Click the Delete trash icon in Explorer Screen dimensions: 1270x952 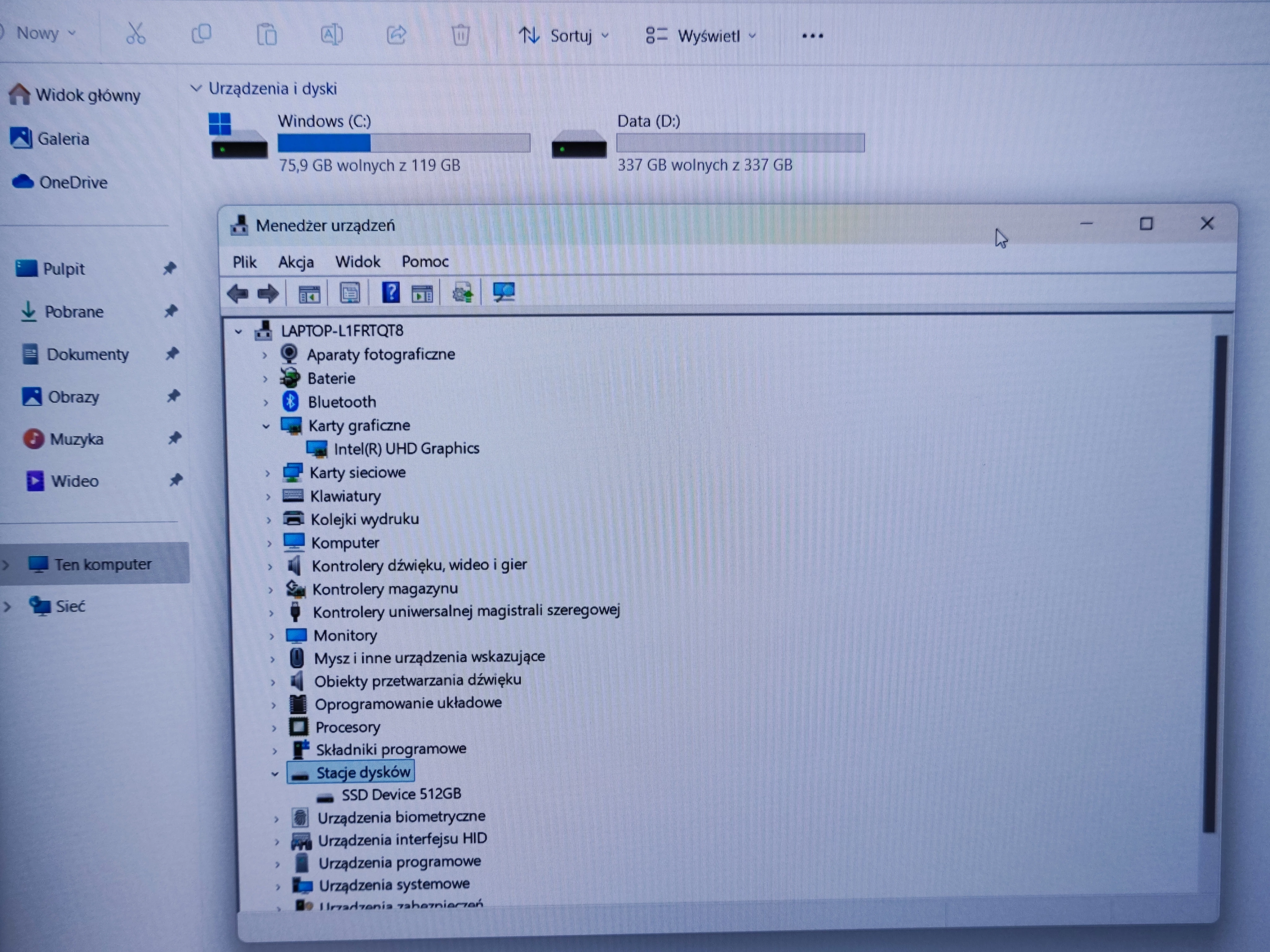coord(460,35)
